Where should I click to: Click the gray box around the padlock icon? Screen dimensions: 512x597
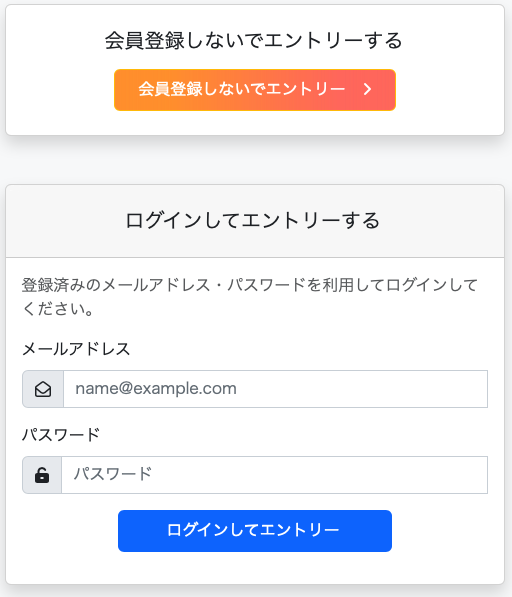(x=42, y=475)
